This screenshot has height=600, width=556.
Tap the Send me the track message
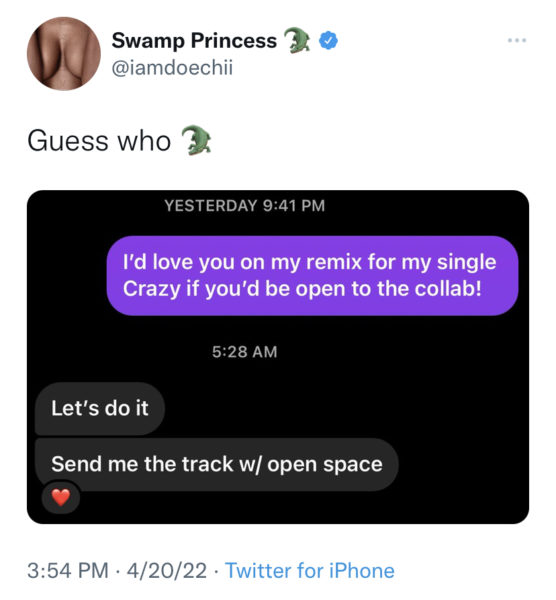click(217, 464)
